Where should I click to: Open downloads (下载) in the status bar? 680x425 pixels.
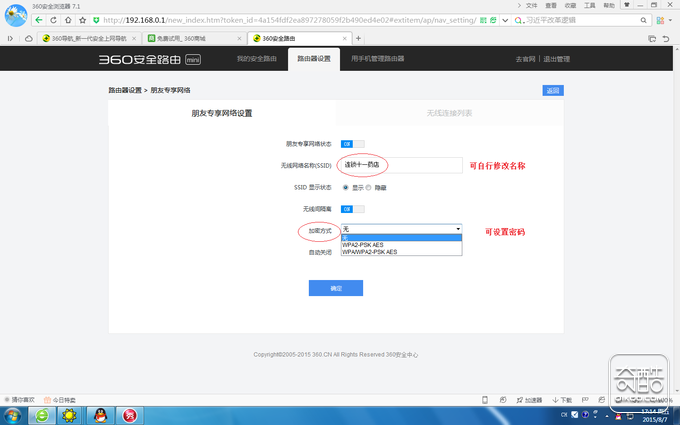click(562, 400)
